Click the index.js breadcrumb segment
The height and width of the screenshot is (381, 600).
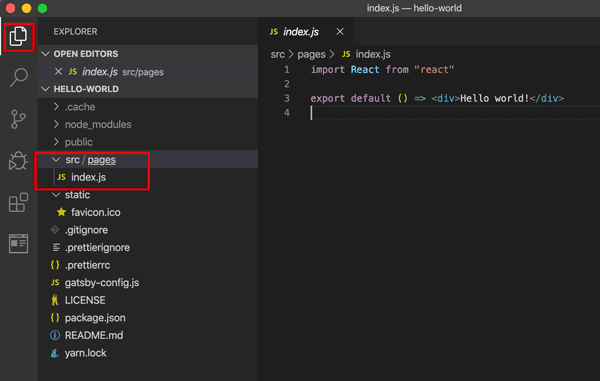[x=373, y=54]
